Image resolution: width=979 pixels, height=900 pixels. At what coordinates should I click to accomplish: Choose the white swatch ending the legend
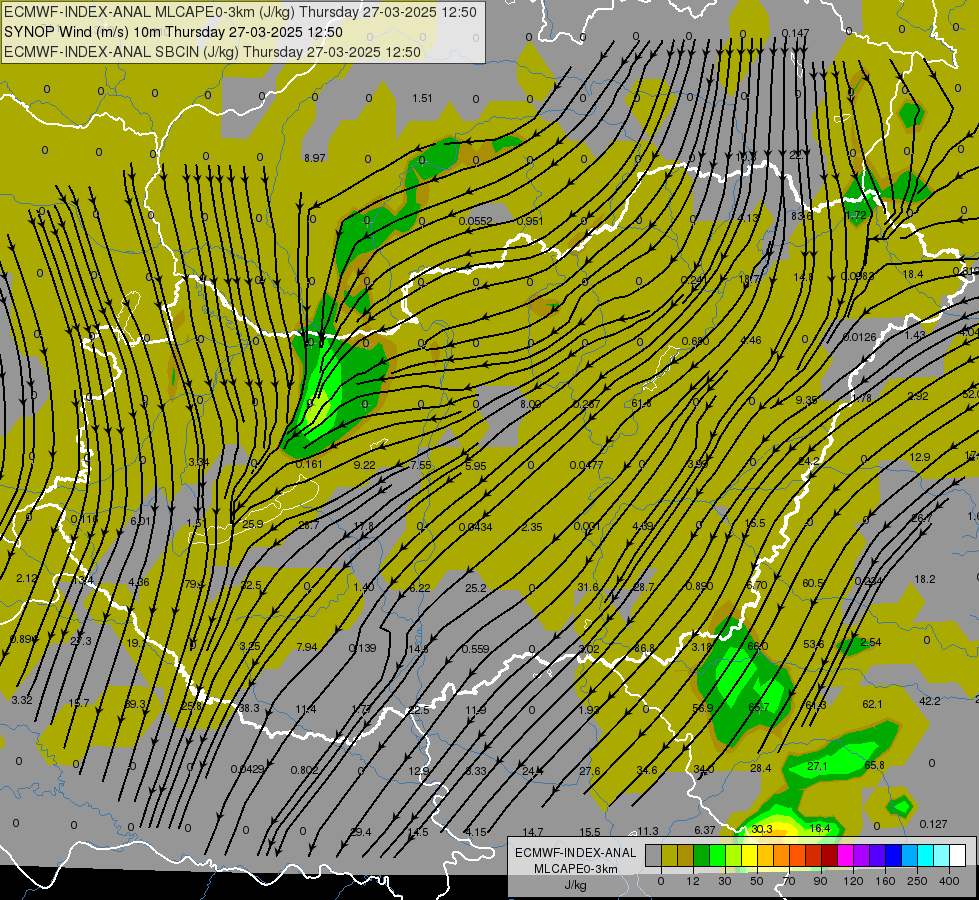(958, 856)
